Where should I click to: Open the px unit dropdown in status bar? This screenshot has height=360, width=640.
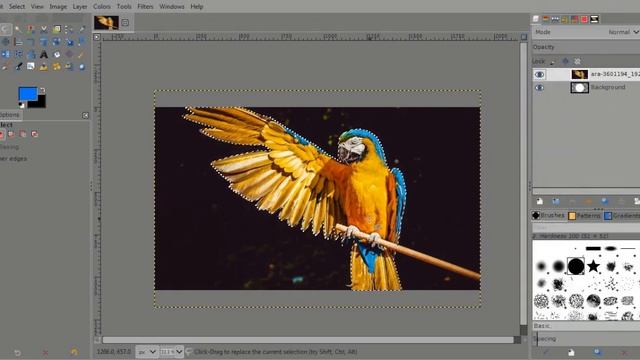[x=147, y=351]
